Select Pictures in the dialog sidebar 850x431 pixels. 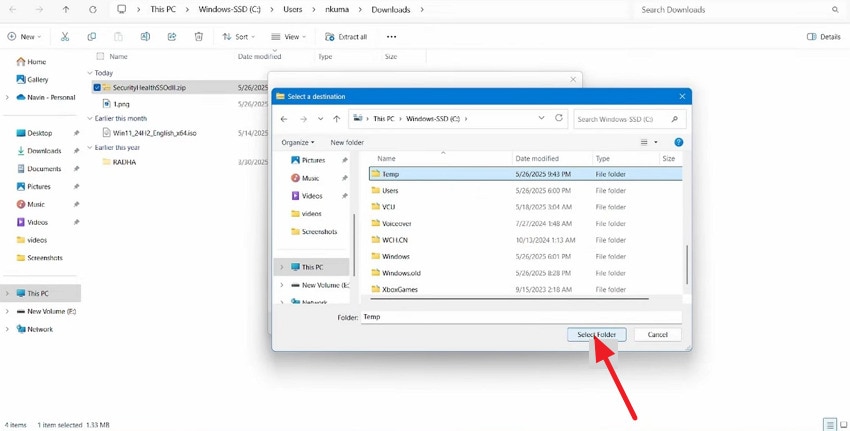314,160
